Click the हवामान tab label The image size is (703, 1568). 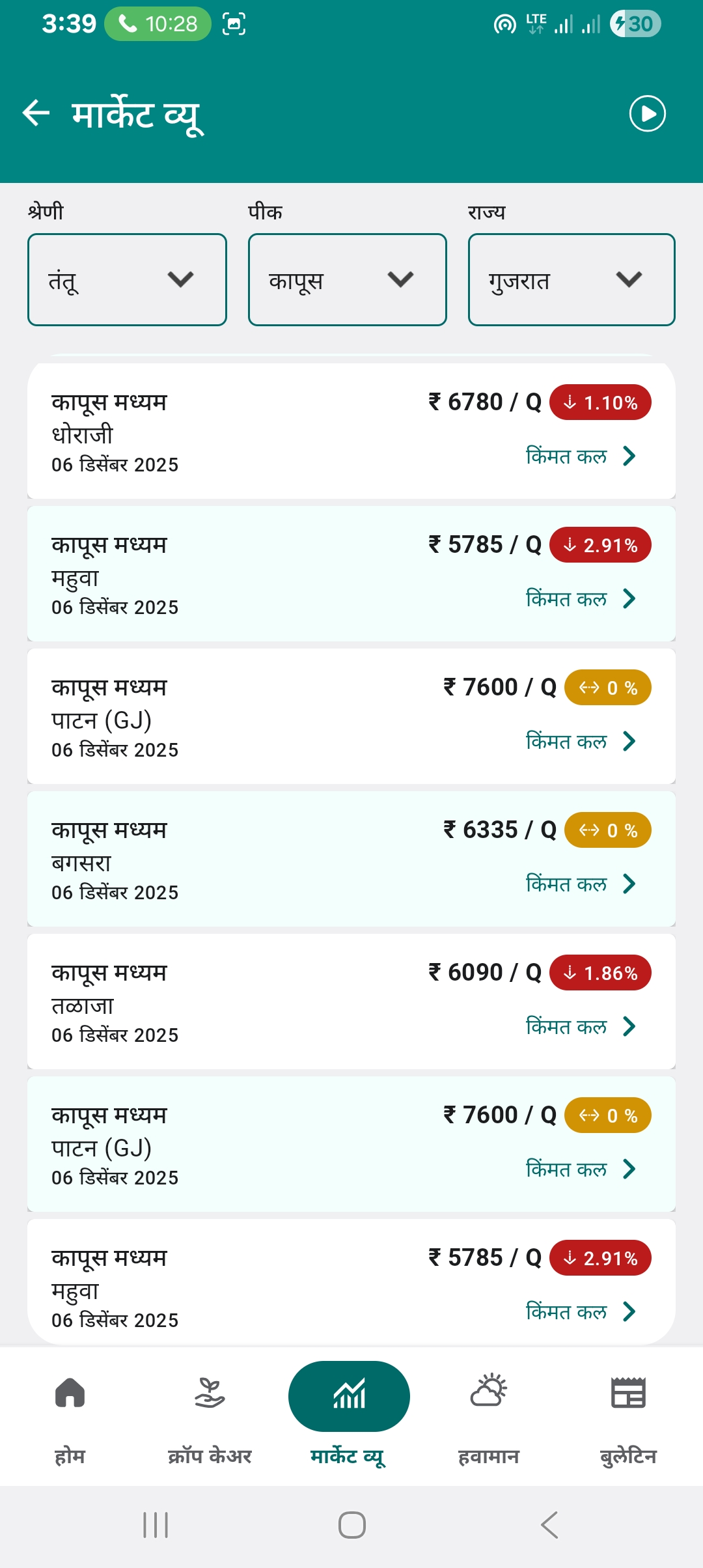click(489, 1456)
